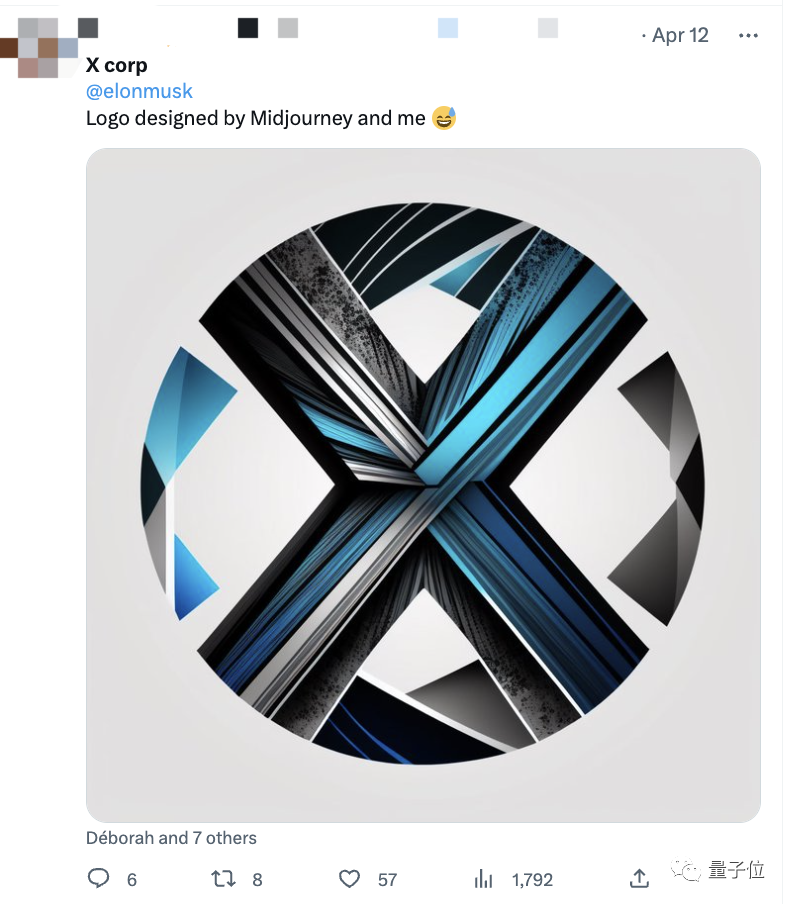Click the retweet arrows icon
790x904 pixels.
pos(224,879)
